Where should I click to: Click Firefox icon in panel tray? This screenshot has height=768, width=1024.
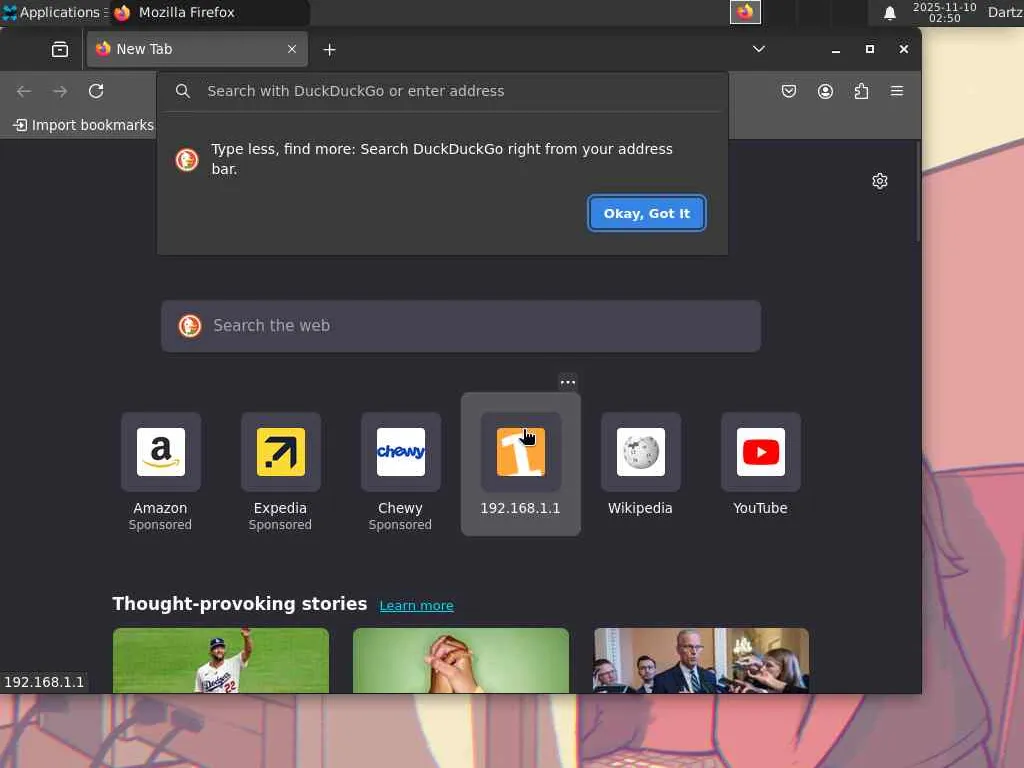click(x=745, y=12)
